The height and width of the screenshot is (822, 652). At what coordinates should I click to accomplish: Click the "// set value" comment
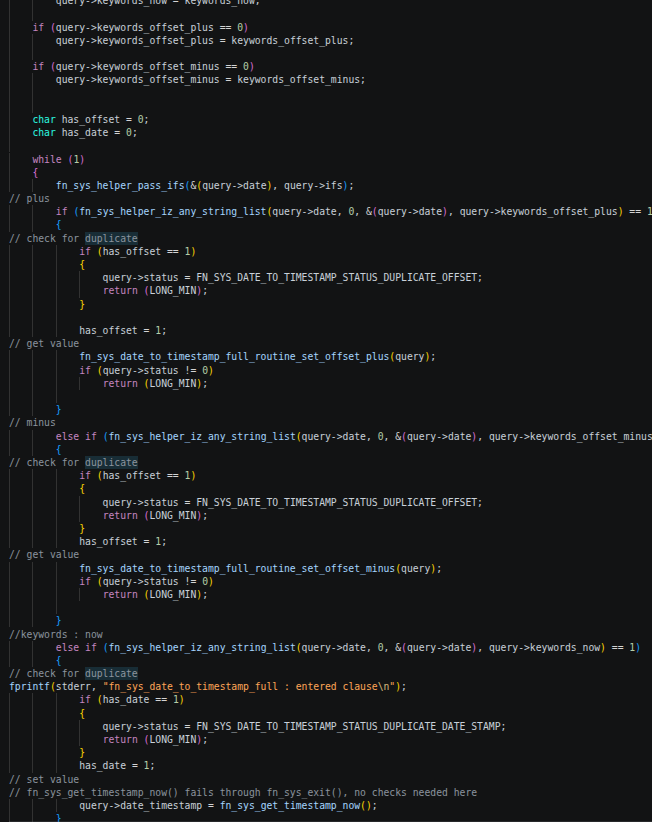44,780
